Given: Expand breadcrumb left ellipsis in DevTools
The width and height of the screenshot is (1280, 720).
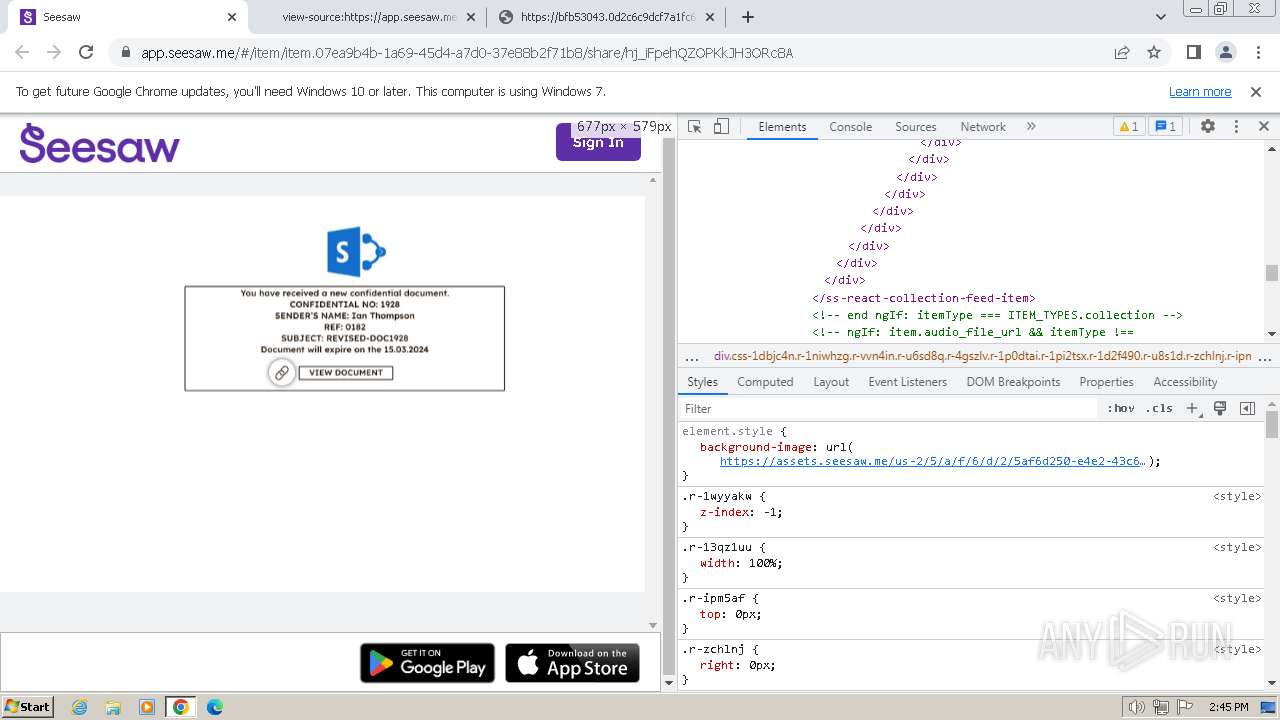Looking at the screenshot, I should (691, 357).
